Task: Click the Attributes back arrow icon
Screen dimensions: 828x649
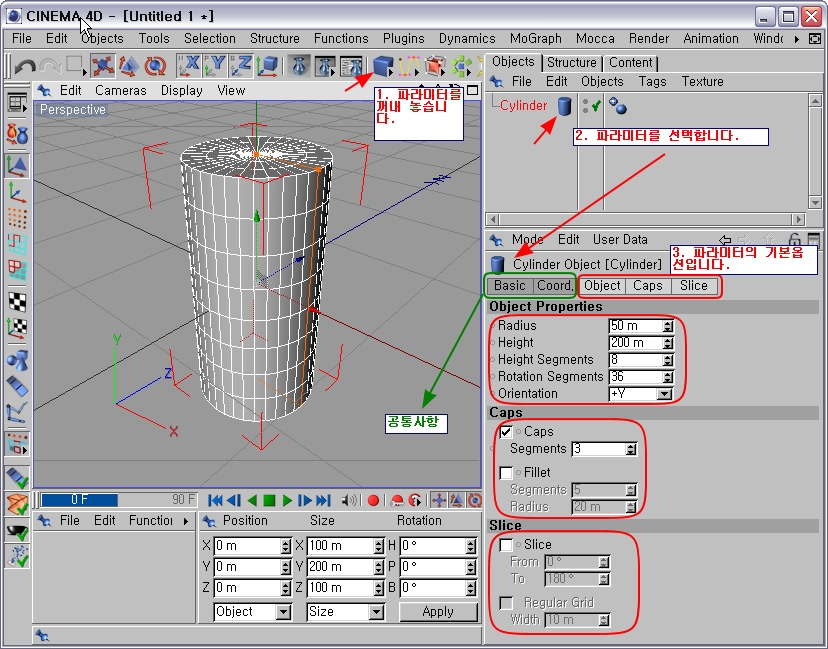Action: [x=725, y=240]
